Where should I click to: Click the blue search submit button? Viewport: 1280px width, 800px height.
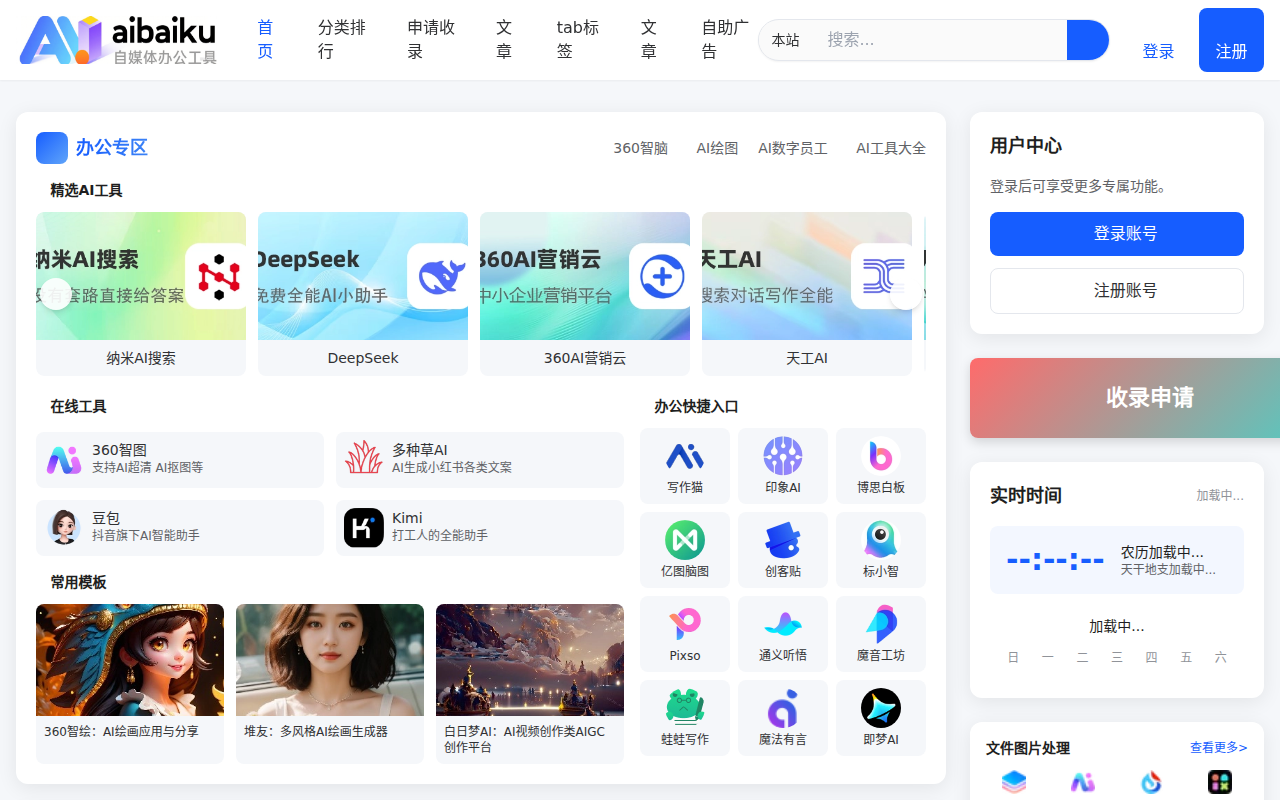(x=1088, y=40)
